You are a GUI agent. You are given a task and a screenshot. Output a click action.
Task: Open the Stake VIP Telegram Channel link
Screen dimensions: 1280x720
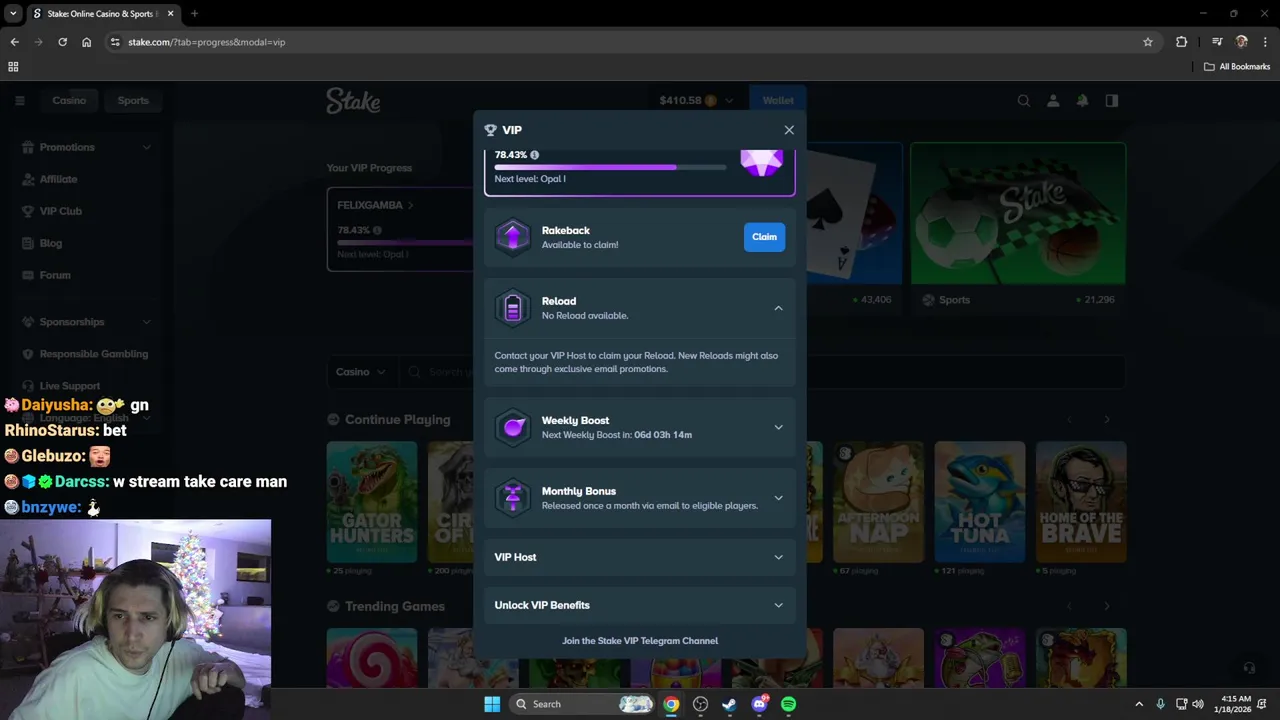pyautogui.click(x=640, y=641)
